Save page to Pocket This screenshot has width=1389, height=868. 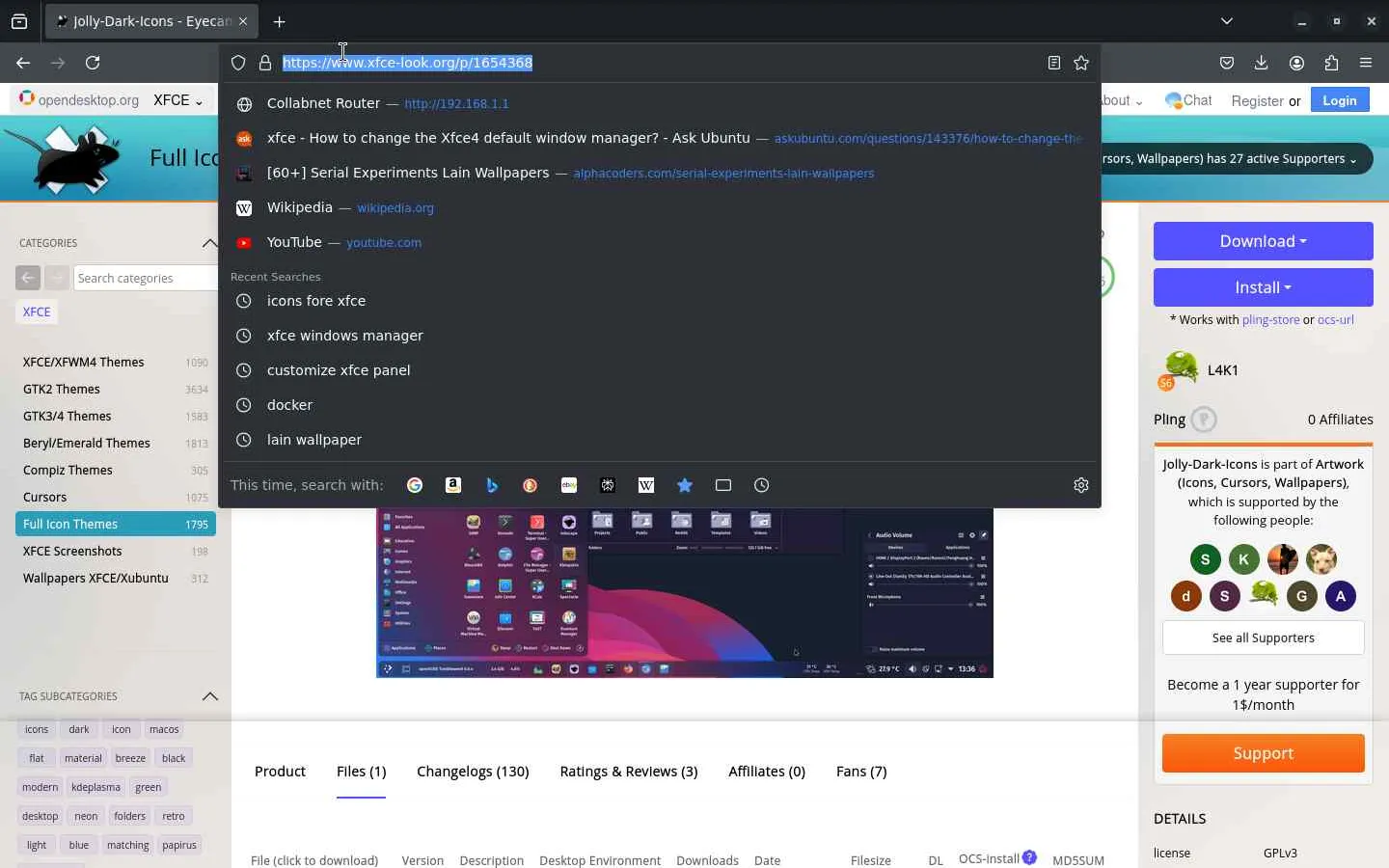[1227, 63]
